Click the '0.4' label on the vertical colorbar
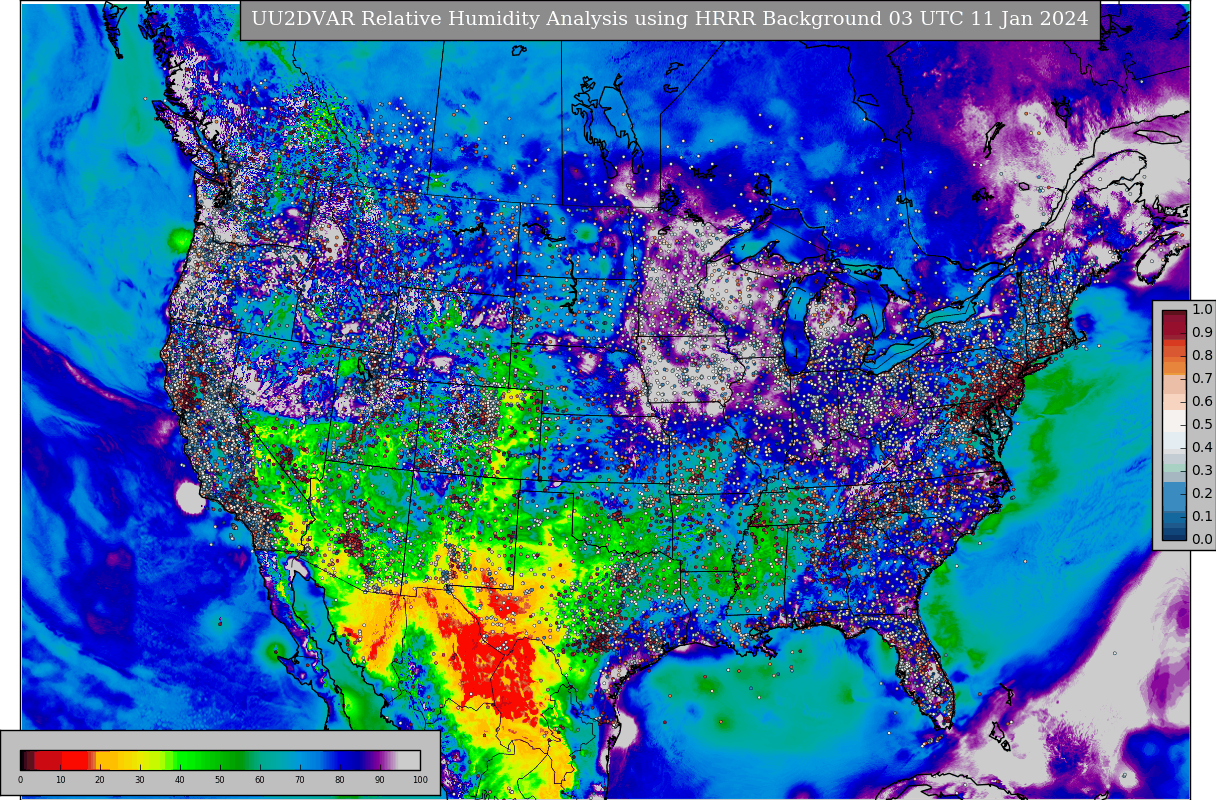Screen dimensions: 1216x800 [x=1202, y=448]
